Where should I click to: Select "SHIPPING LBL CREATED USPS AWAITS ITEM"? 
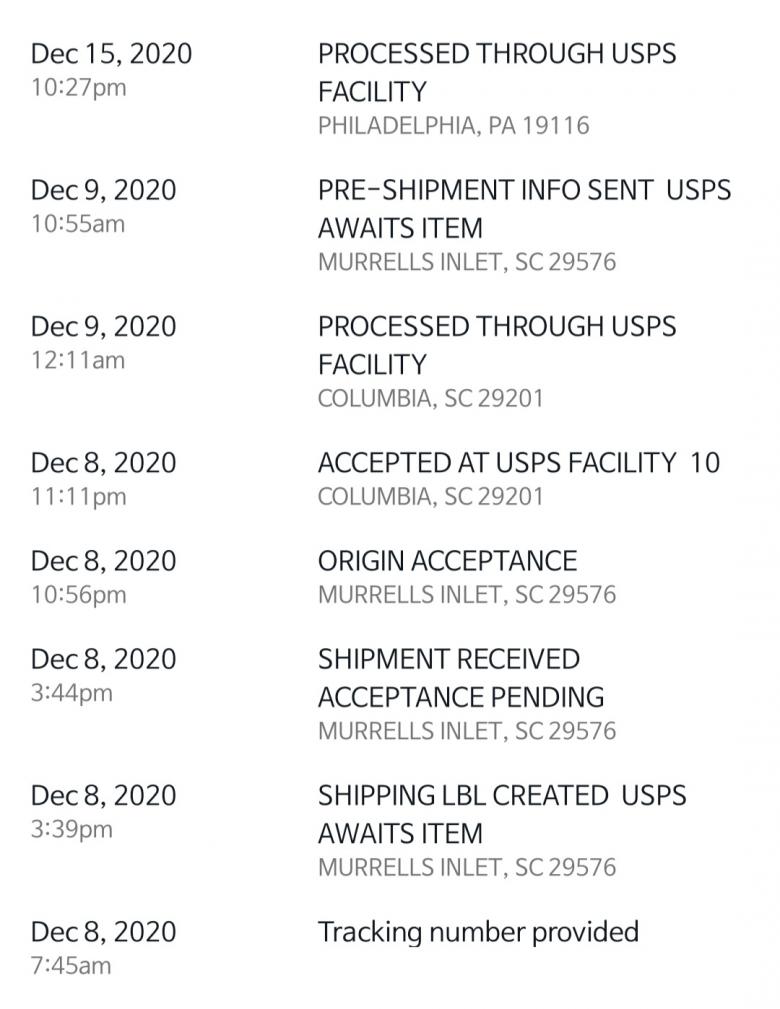point(502,814)
